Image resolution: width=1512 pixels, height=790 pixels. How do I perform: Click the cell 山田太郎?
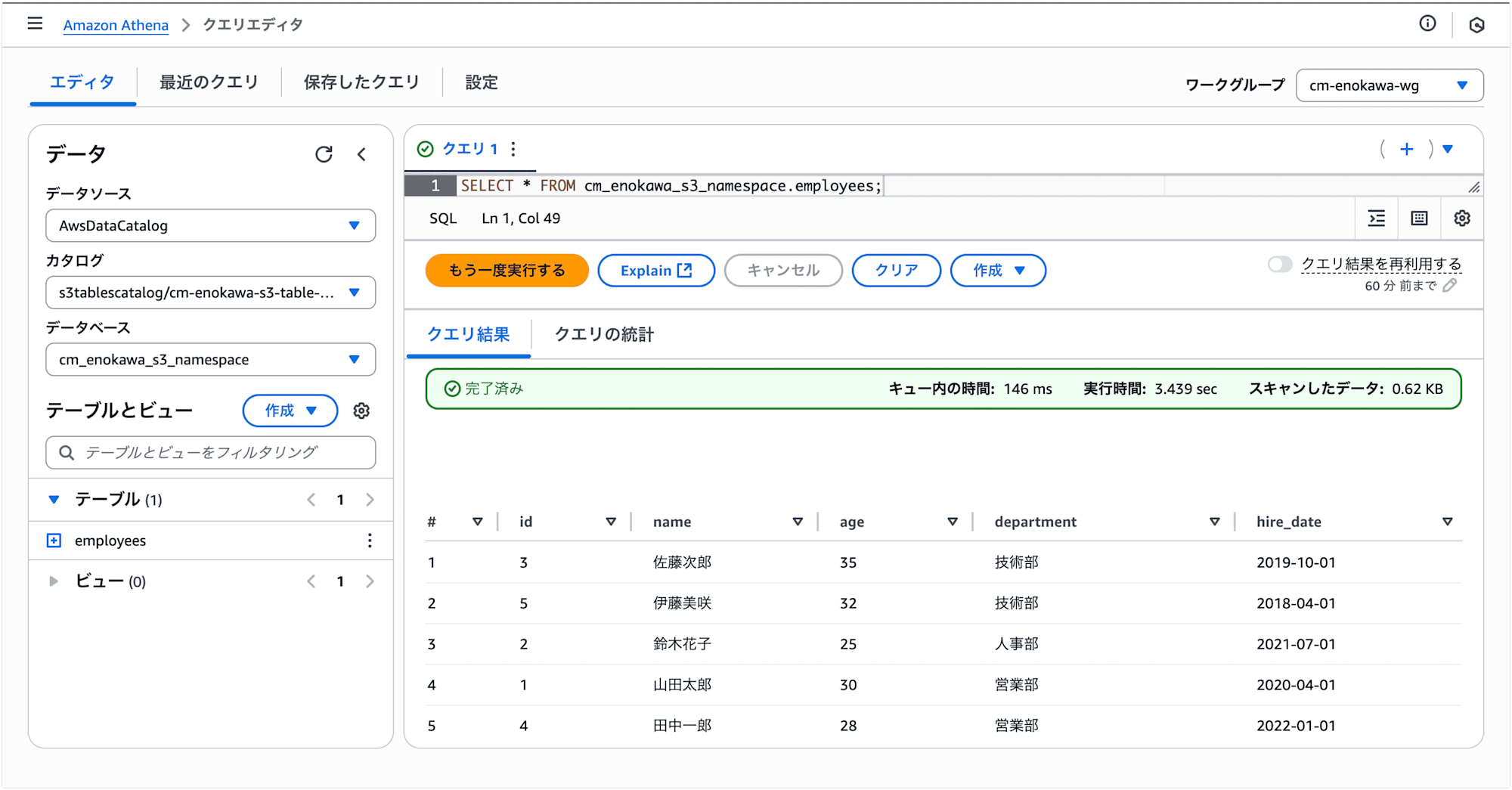coord(682,685)
